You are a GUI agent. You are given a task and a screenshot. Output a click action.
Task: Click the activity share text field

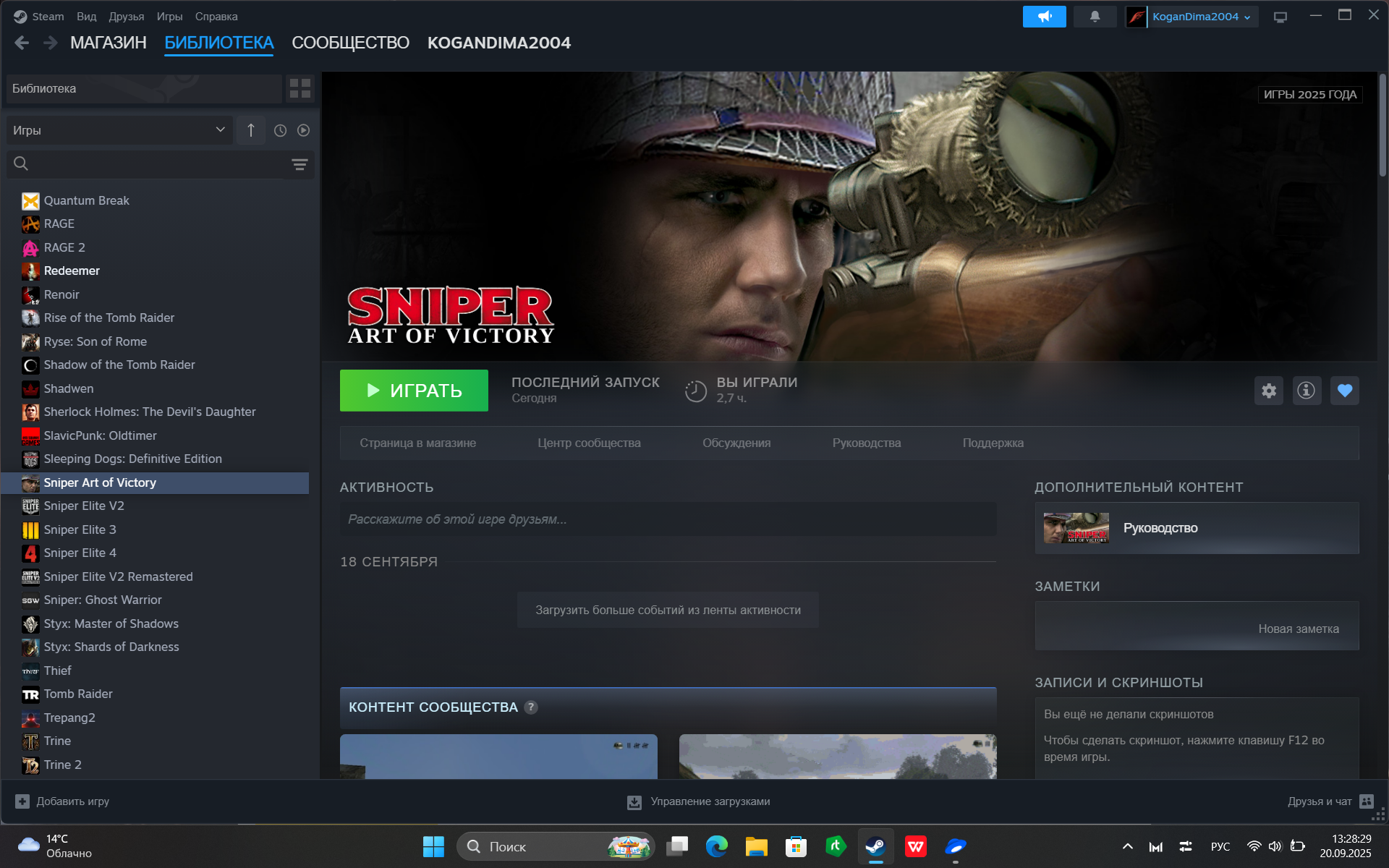coord(668,519)
